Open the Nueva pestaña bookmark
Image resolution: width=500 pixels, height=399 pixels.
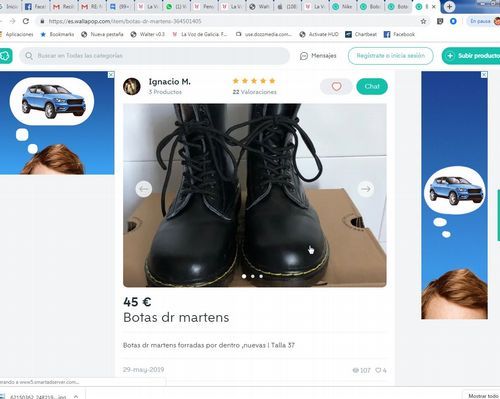[102, 34]
